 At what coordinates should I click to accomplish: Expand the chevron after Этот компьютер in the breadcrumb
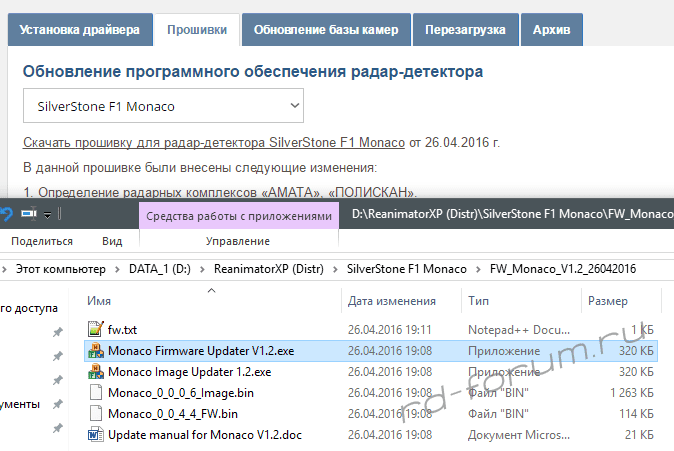(x=117, y=270)
